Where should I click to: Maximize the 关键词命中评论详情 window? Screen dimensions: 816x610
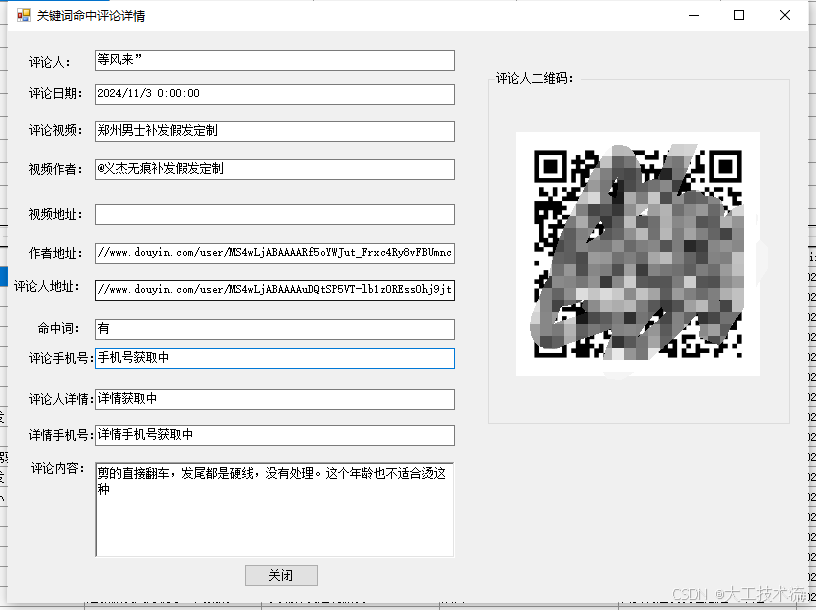[739, 16]
